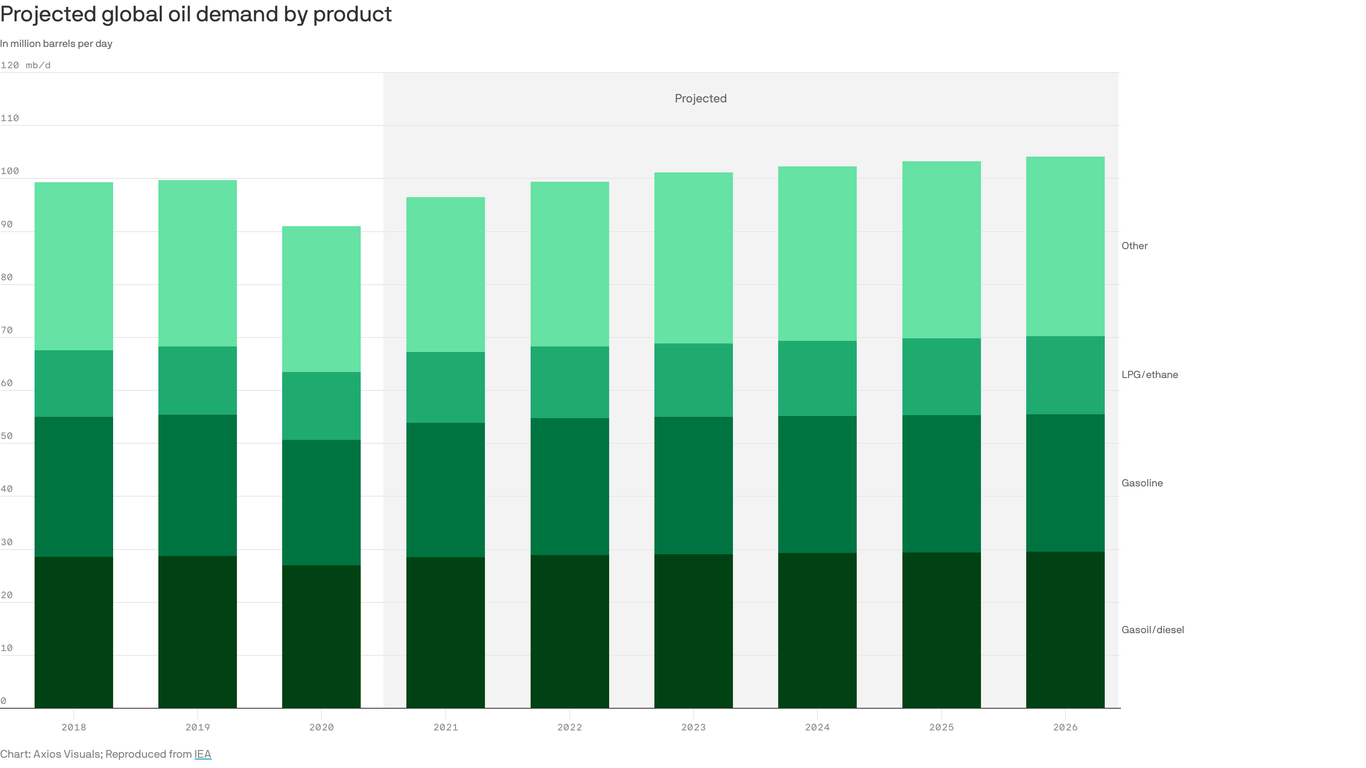Select the 2018 stacked bar
Image resolution: width=1366 pixels, height=768 pixels.
pyautogui.click(x=74, y=440)
